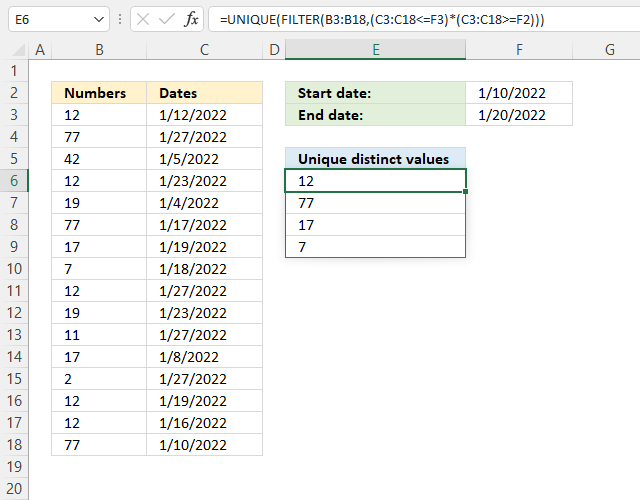Click date cell 1/19/2022 in row 16
This screenshot has height=500, width=640.
tap(204, 401)
